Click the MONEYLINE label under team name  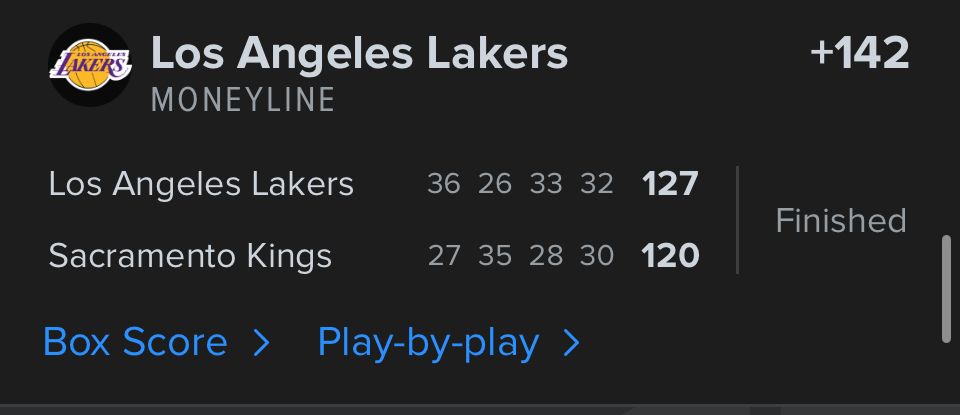point(243,101)
